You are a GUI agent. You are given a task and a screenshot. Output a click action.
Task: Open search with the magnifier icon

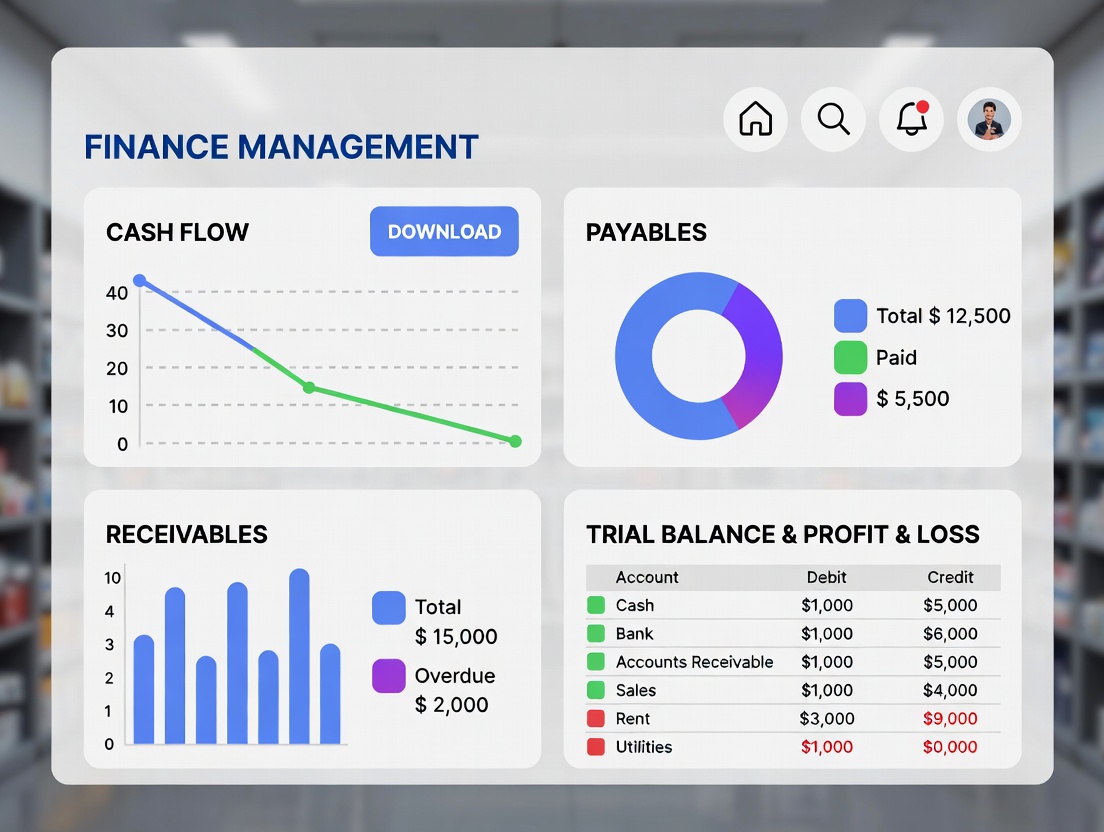[833, 120]
